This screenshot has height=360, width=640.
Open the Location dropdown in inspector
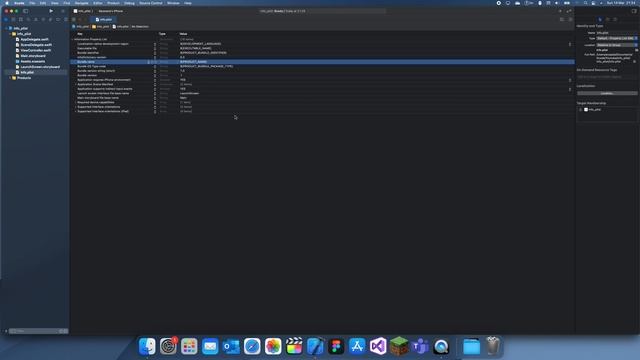(617, 45)
